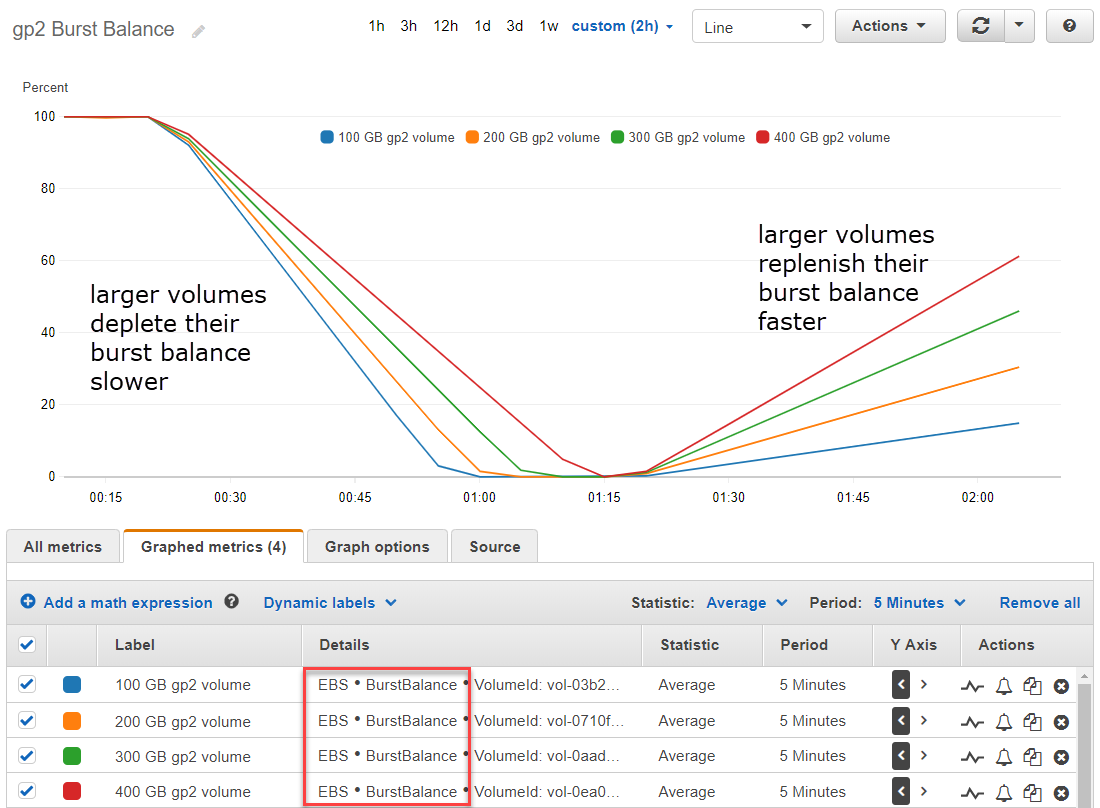
Task: Remove the 100 GB gp2 volume metric
Action: pos(1061,686)
